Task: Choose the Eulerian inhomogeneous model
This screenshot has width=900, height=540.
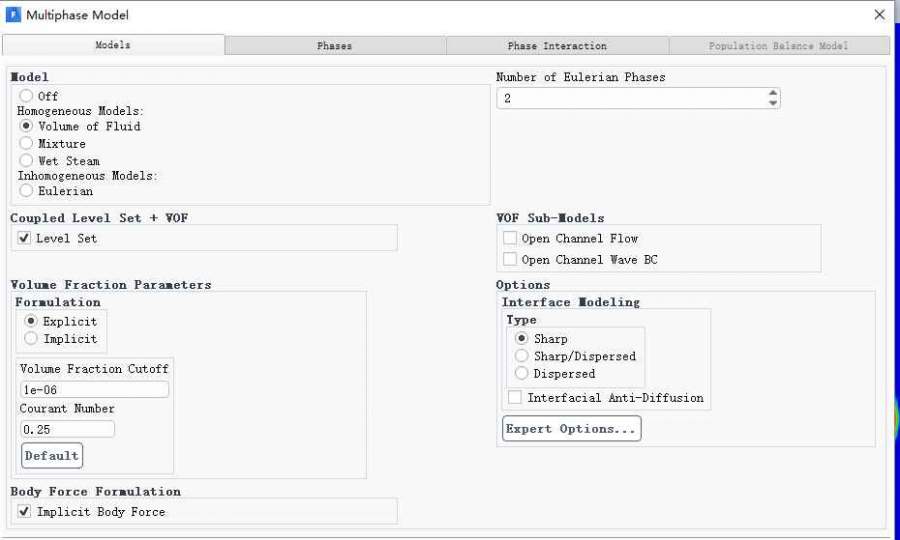Action: [26, 190]
